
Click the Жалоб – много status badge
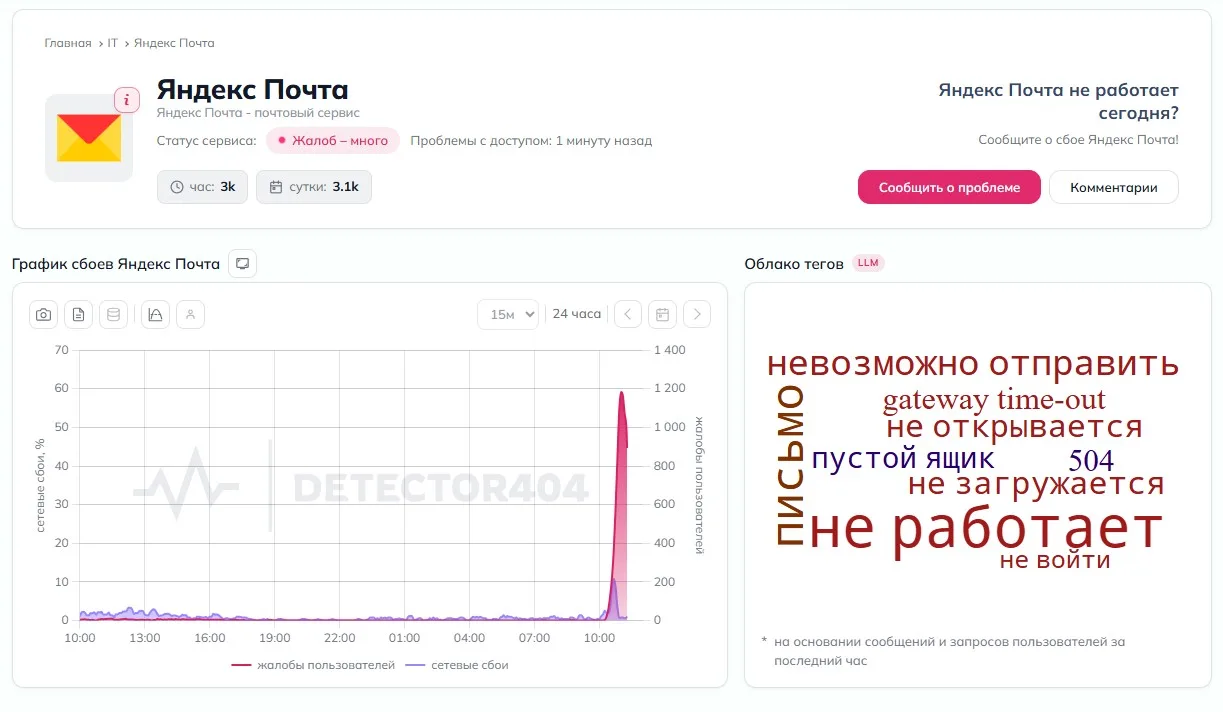333,141
